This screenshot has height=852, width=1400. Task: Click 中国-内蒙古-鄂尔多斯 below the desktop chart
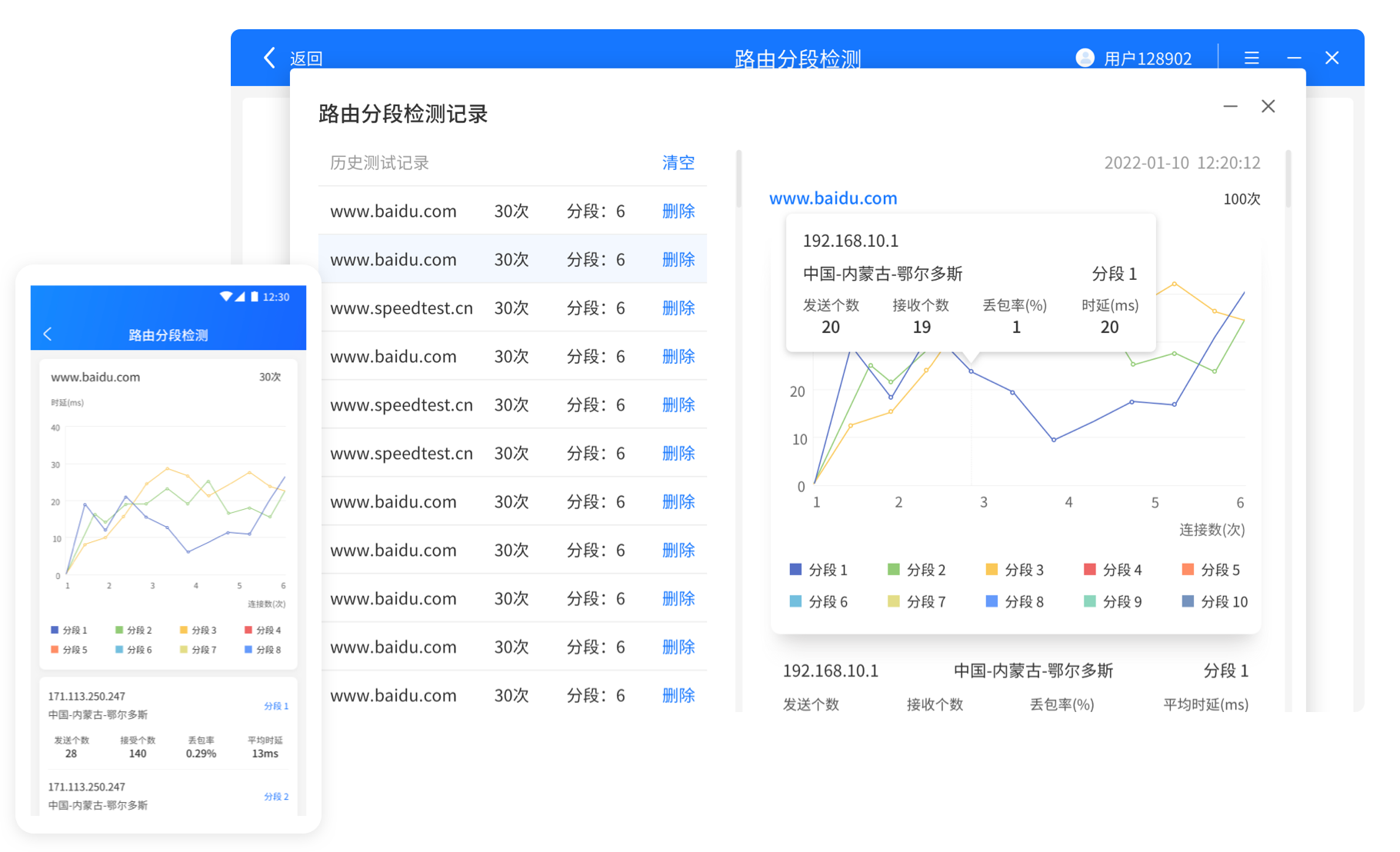pyautogui.click(x=1033, y=671)
